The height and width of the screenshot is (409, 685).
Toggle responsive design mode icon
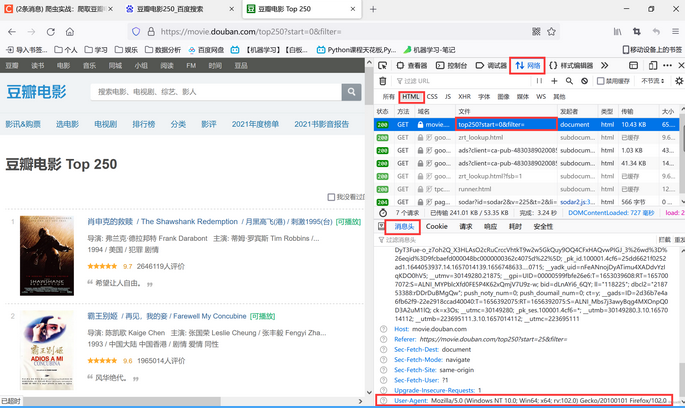coord(653,66)
